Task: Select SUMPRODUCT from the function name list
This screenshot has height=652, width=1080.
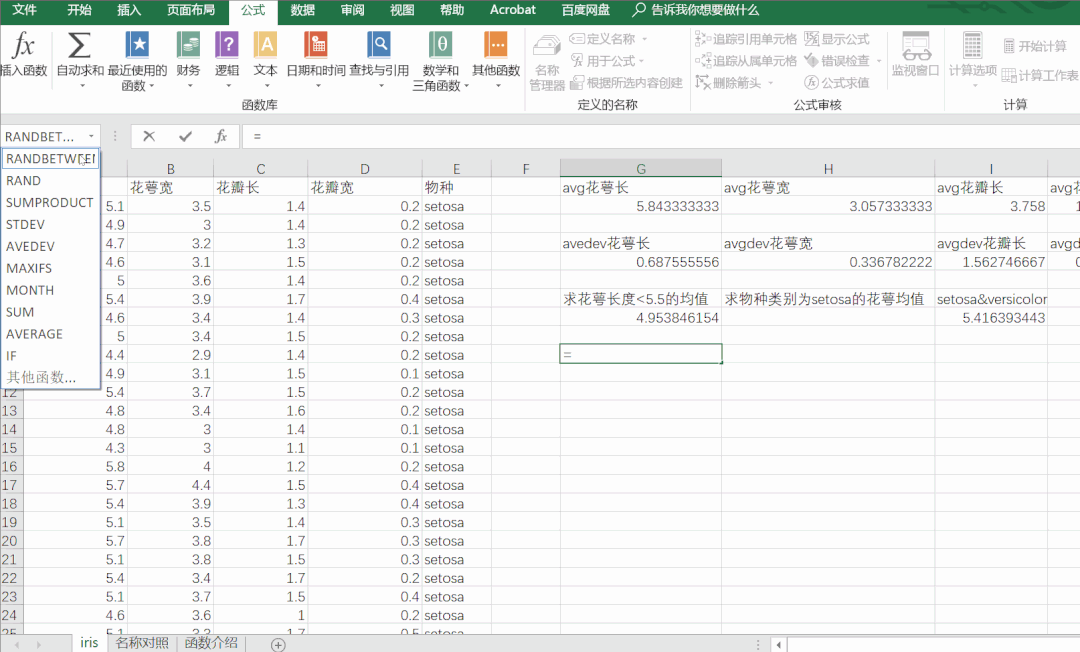Action: pyautogui.click(x=48, y=202)
